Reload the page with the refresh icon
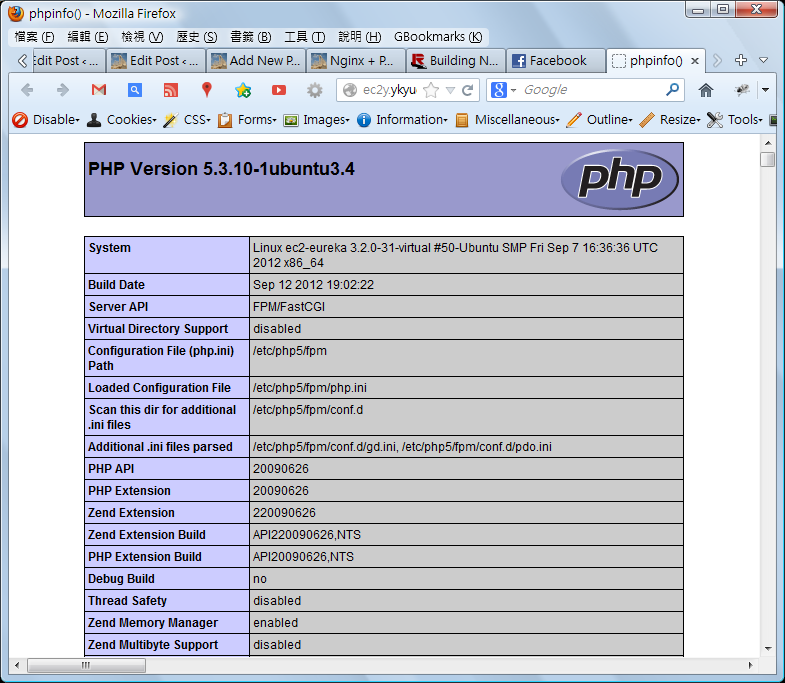The width and height of the screenshot is (785, 683). (467, 90)
